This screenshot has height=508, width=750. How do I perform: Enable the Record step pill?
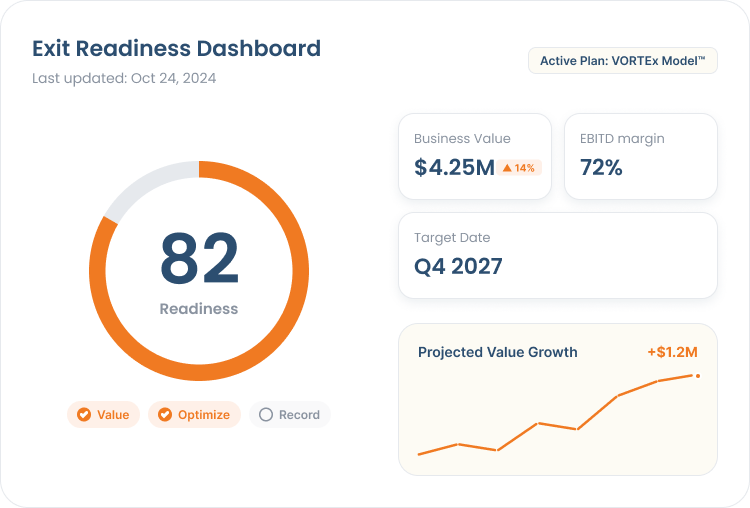click(x=289, y=414)
